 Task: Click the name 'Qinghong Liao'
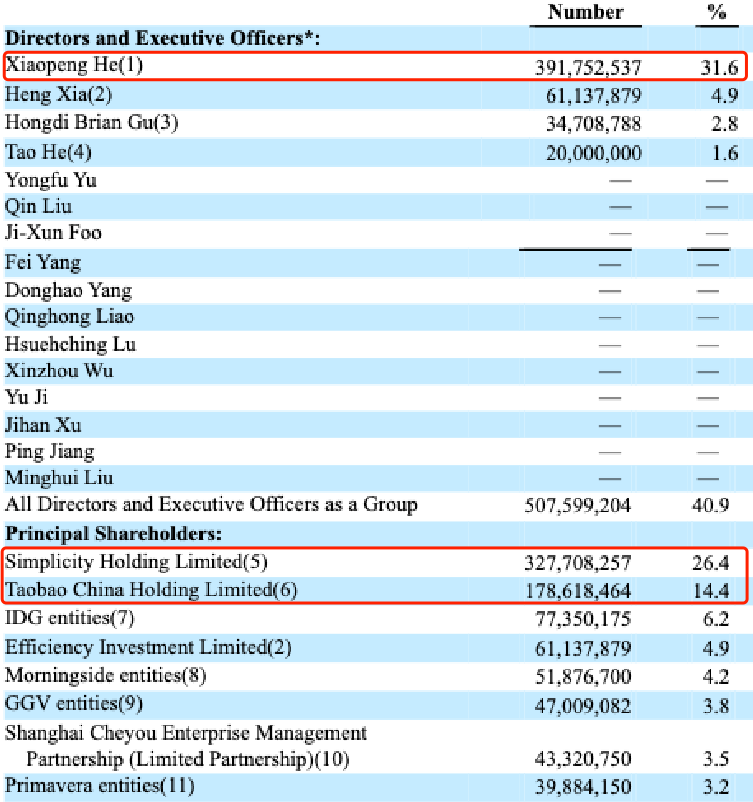tap(70, 317)
